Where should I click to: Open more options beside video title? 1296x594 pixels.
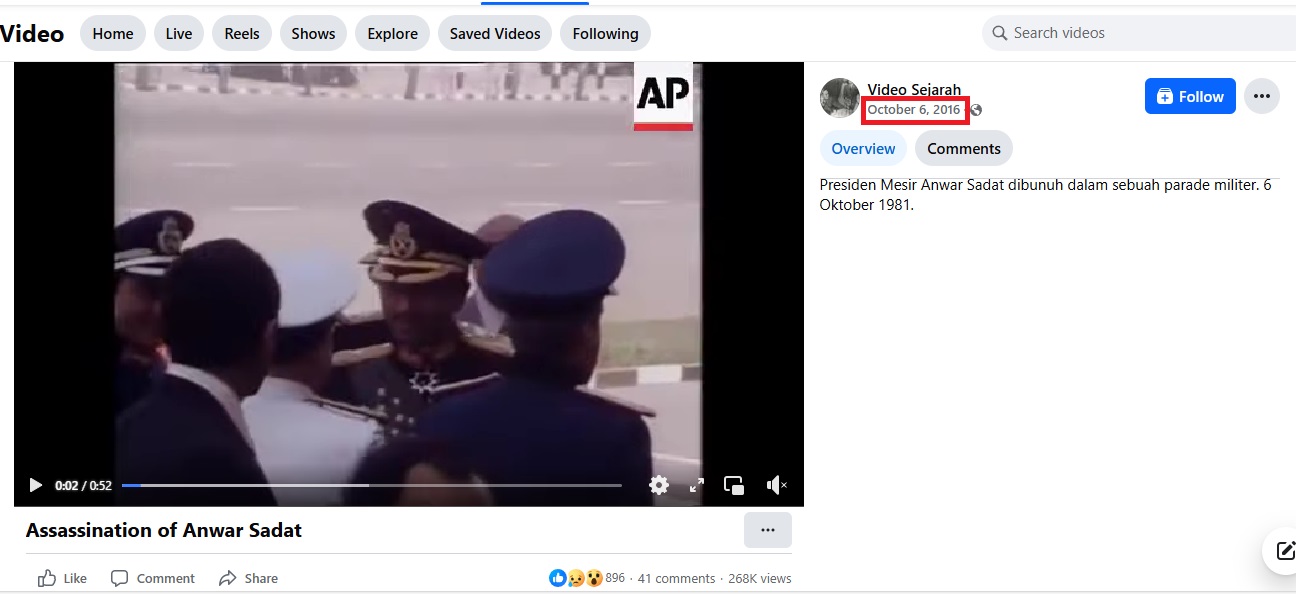pos(767,530)
